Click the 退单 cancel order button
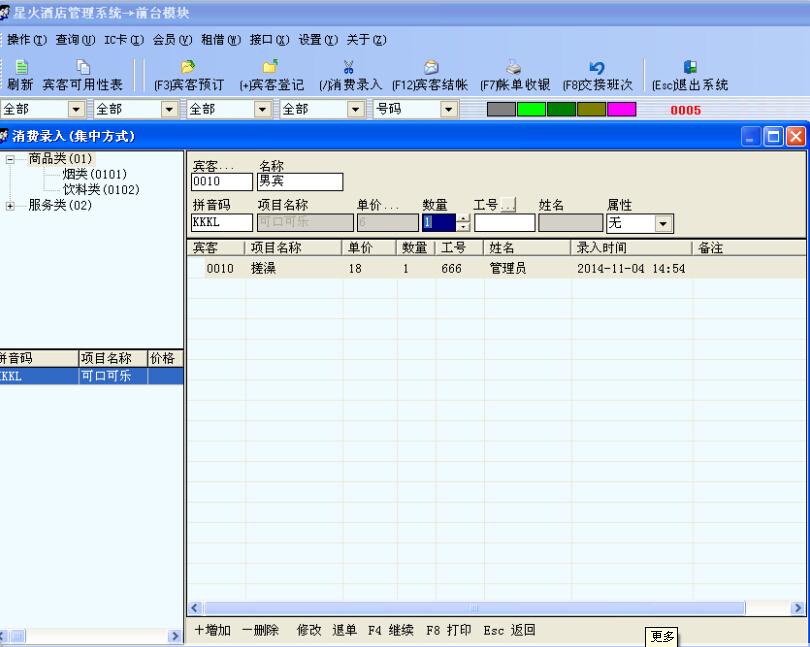Image resolution: width=810 pixels, height=647 pixels. pyautogui.click(x=345, y=630)
